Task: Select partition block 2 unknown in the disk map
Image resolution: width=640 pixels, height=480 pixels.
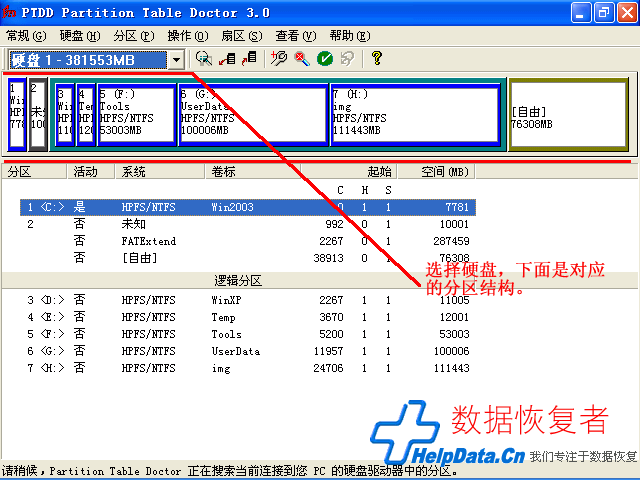Action: (38, 114)
